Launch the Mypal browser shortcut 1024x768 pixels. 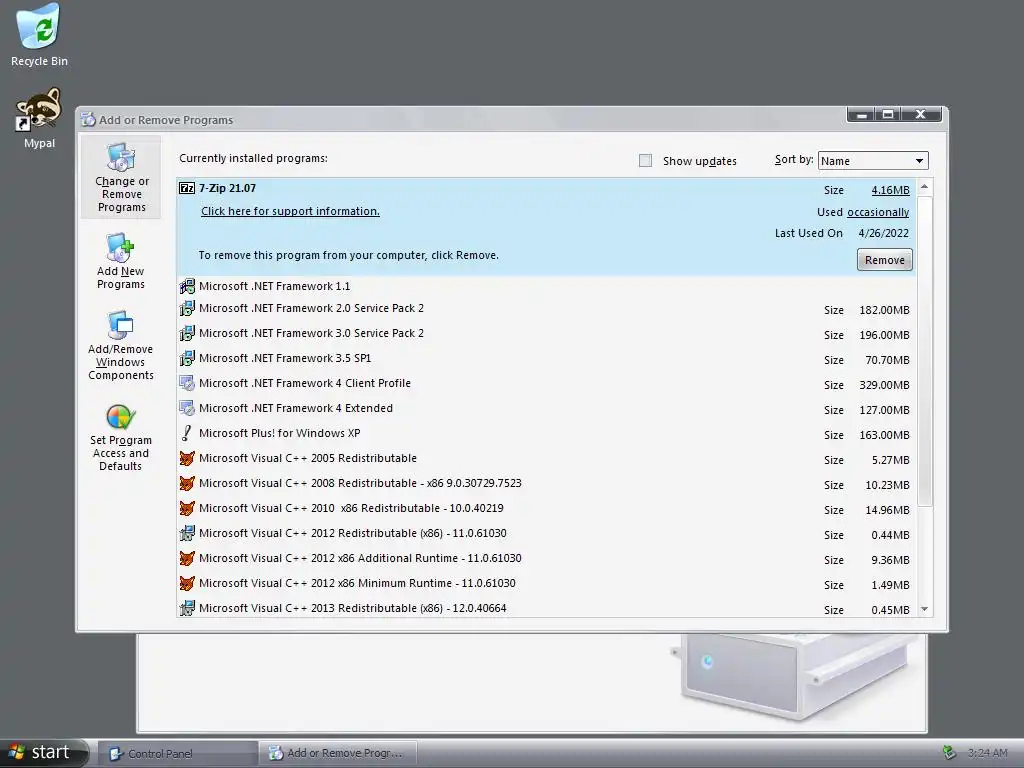(39, 118)
